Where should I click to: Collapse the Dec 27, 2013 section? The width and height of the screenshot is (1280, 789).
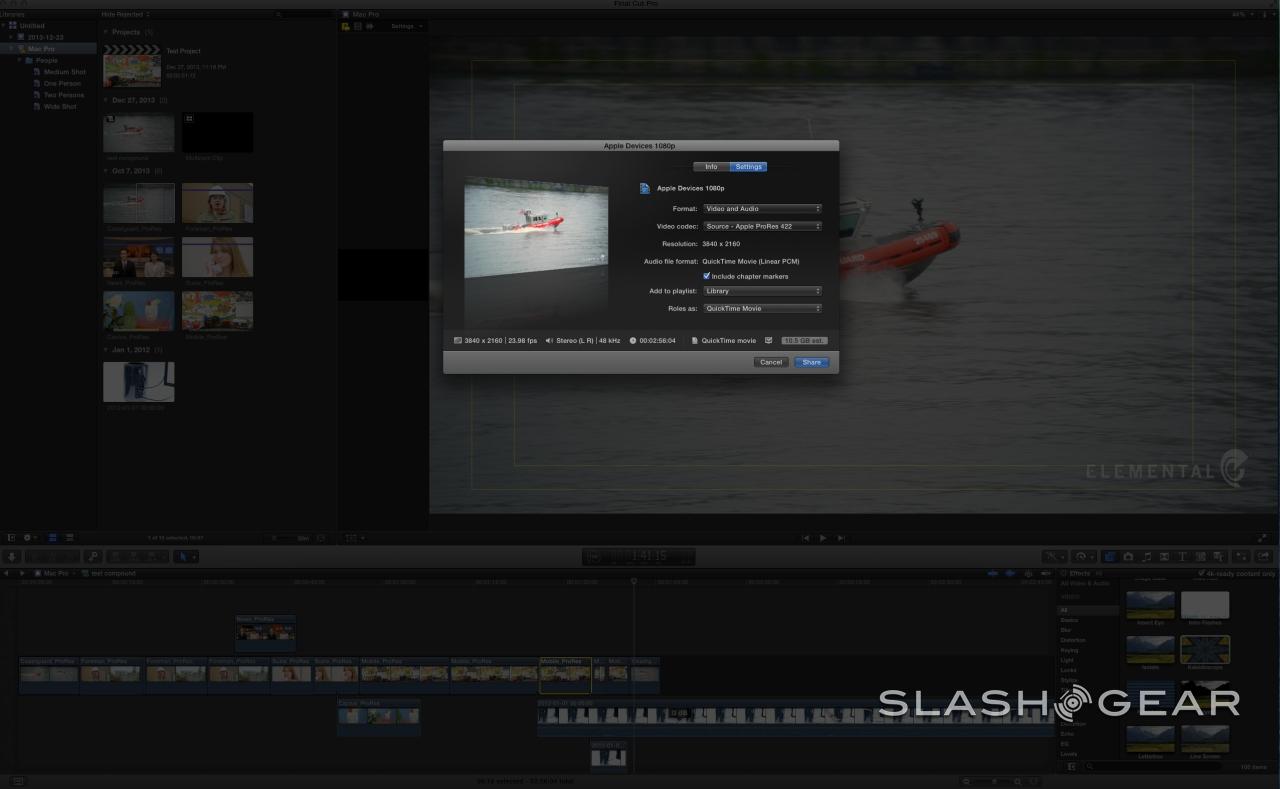(x=106, y=101)
